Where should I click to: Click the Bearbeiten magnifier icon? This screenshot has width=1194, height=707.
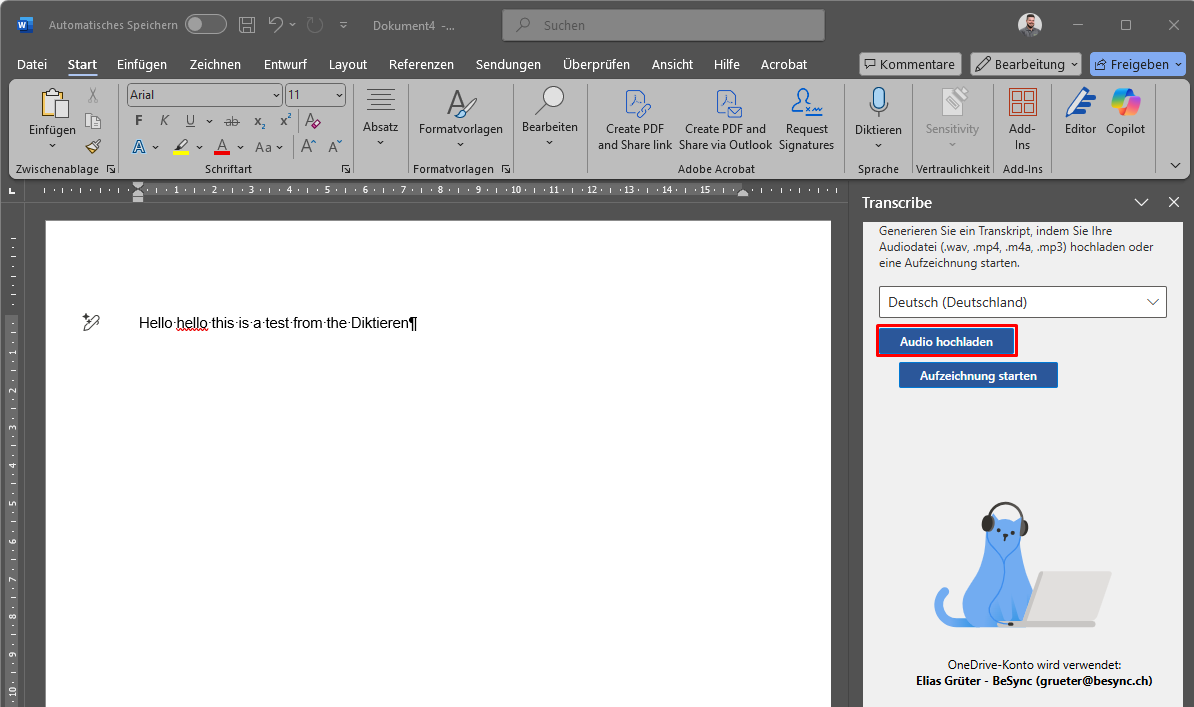(x=550, y=101)
